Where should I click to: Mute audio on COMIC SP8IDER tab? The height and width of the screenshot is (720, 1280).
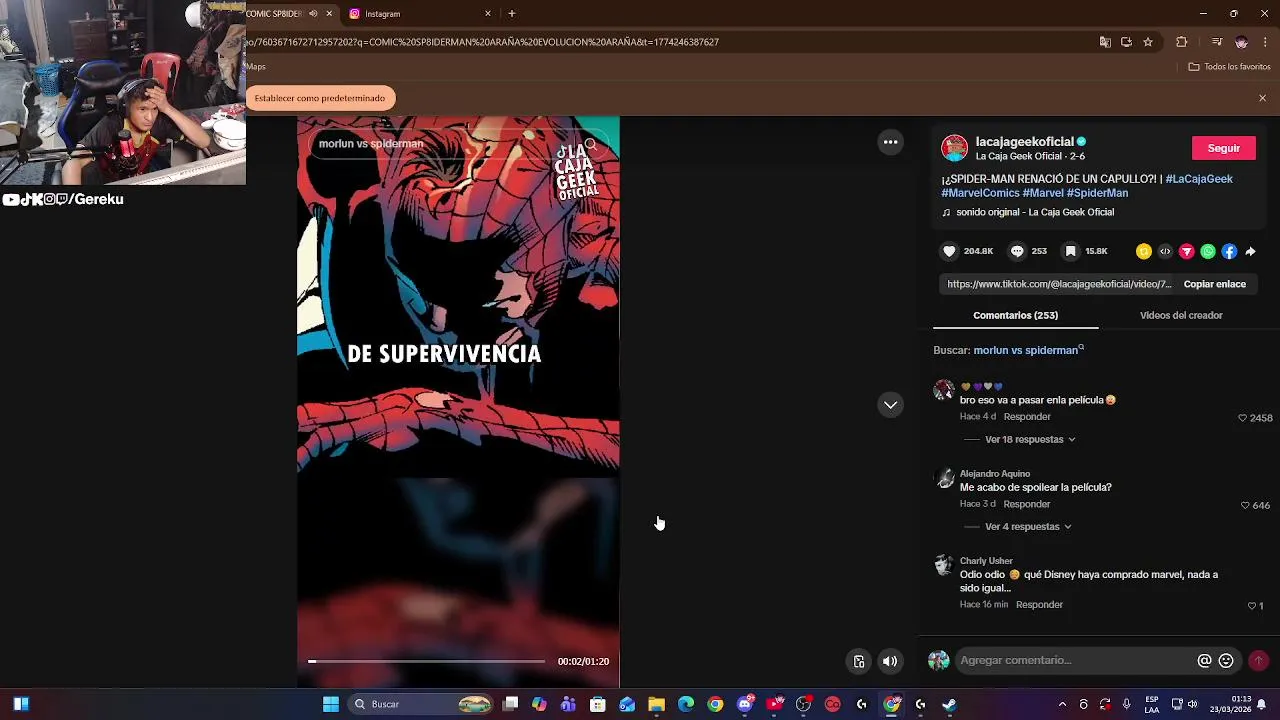[x=313, y=14]
